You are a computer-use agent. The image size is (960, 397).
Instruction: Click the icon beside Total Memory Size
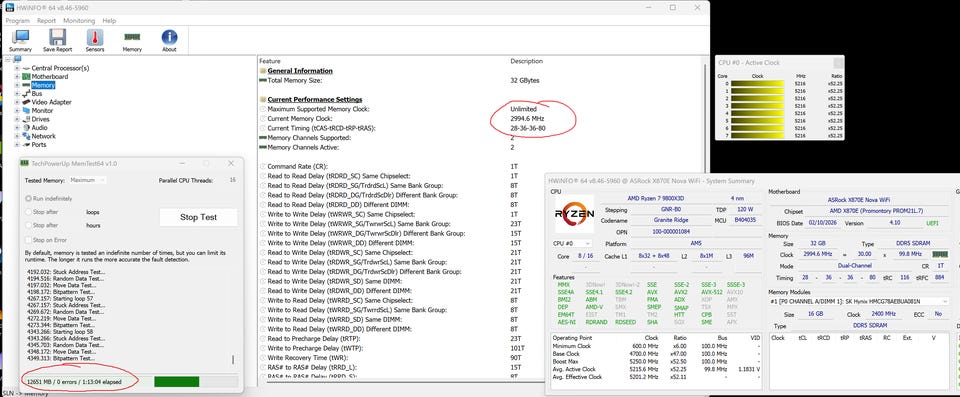tap(263, 80)
